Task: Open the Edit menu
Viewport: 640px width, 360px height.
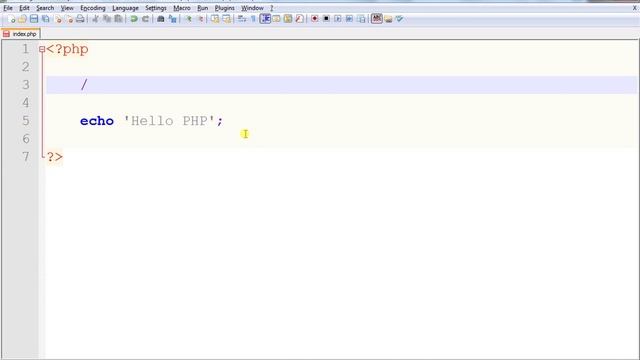Action: (24, 8)
